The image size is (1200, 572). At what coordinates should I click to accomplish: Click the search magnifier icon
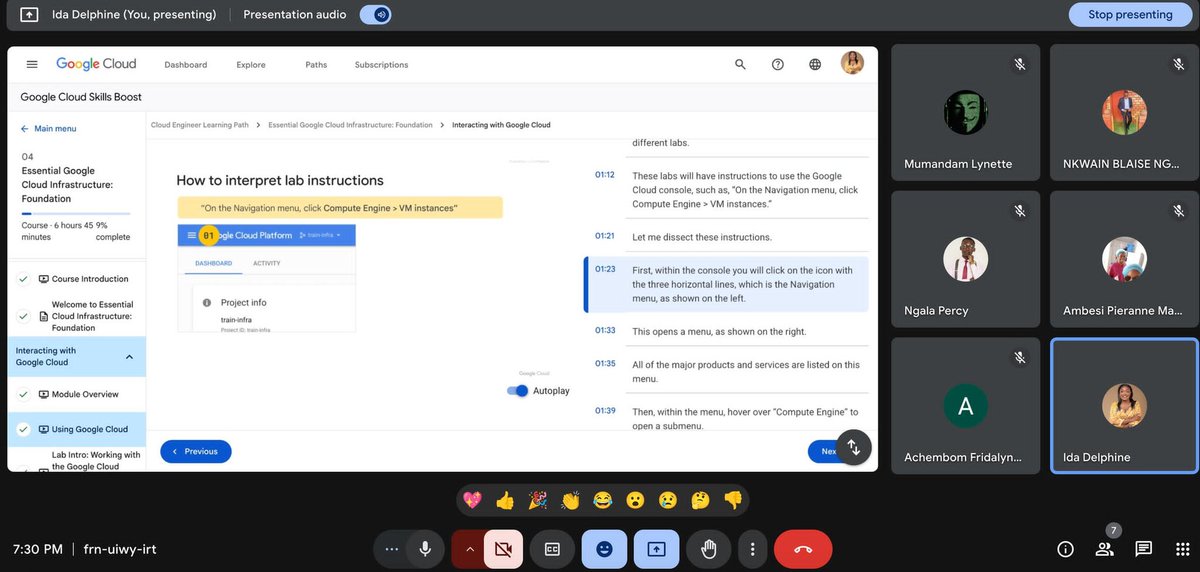(740, 64)
